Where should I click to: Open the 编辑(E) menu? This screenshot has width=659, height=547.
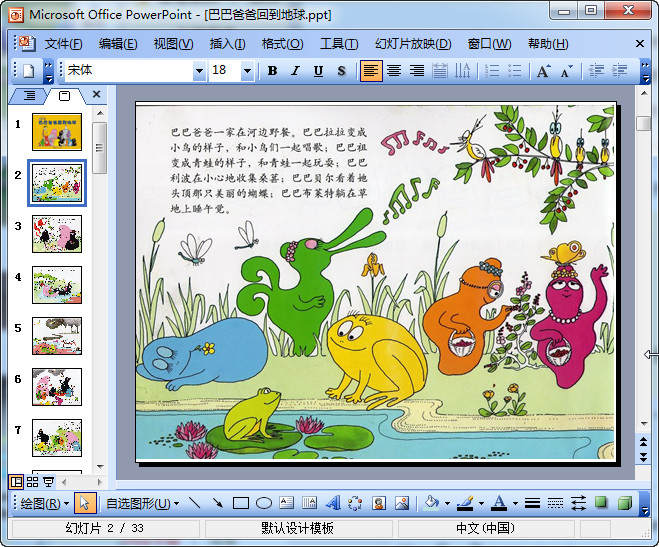click(x=118, y=44)
